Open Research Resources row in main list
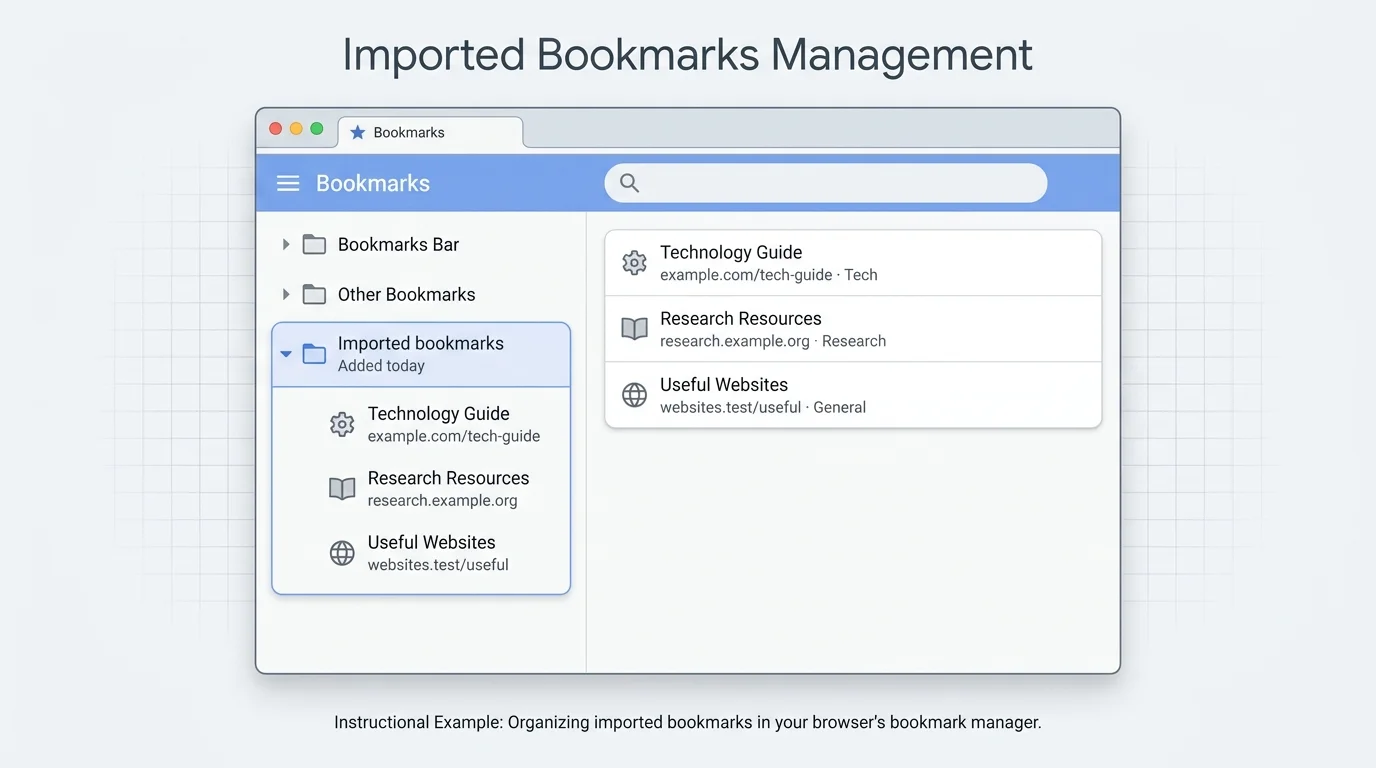Screen dimensions: 1376x768 (x=853, y=329)
